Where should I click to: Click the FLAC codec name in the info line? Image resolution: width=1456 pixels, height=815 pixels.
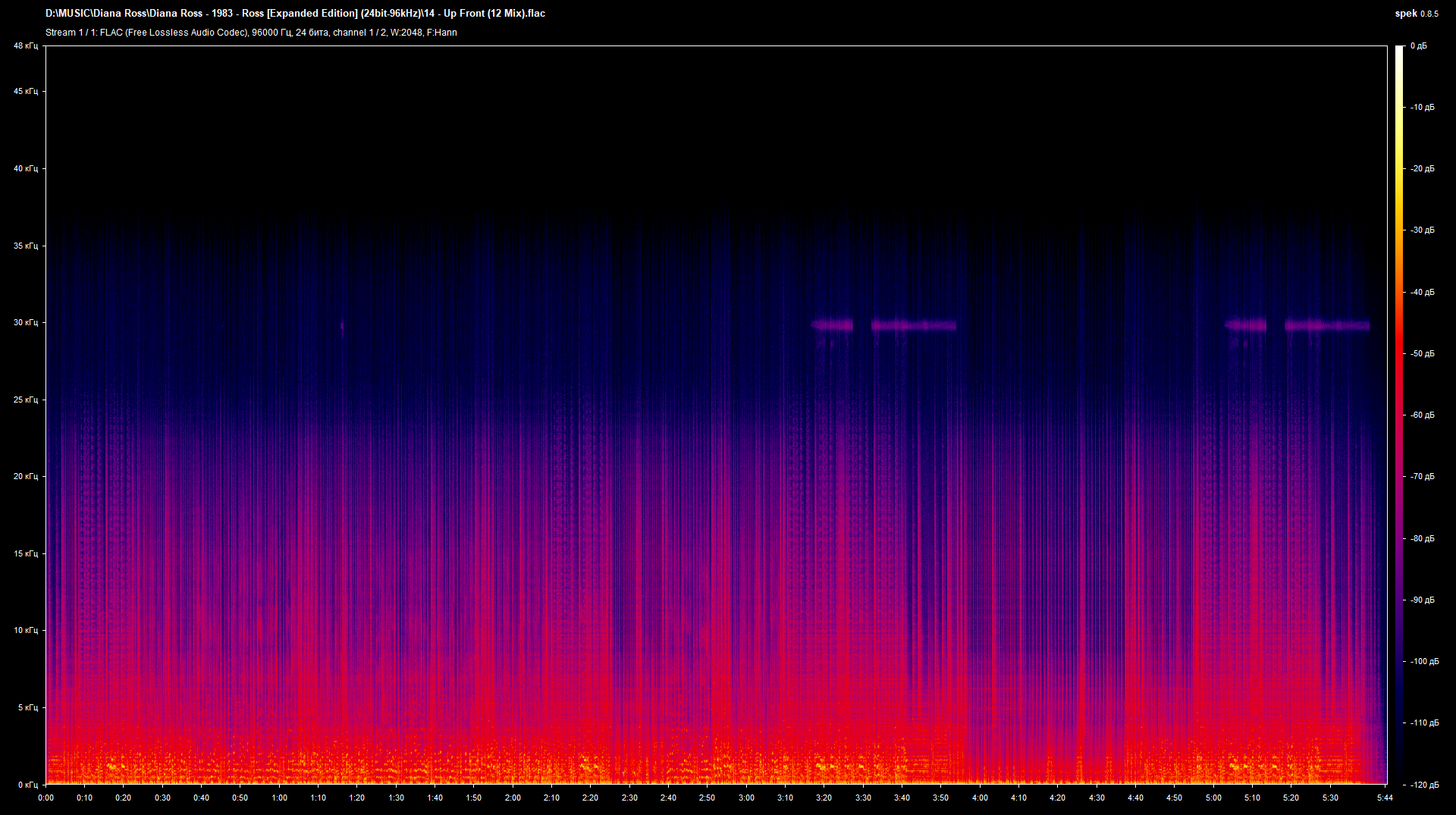[110, 33]
